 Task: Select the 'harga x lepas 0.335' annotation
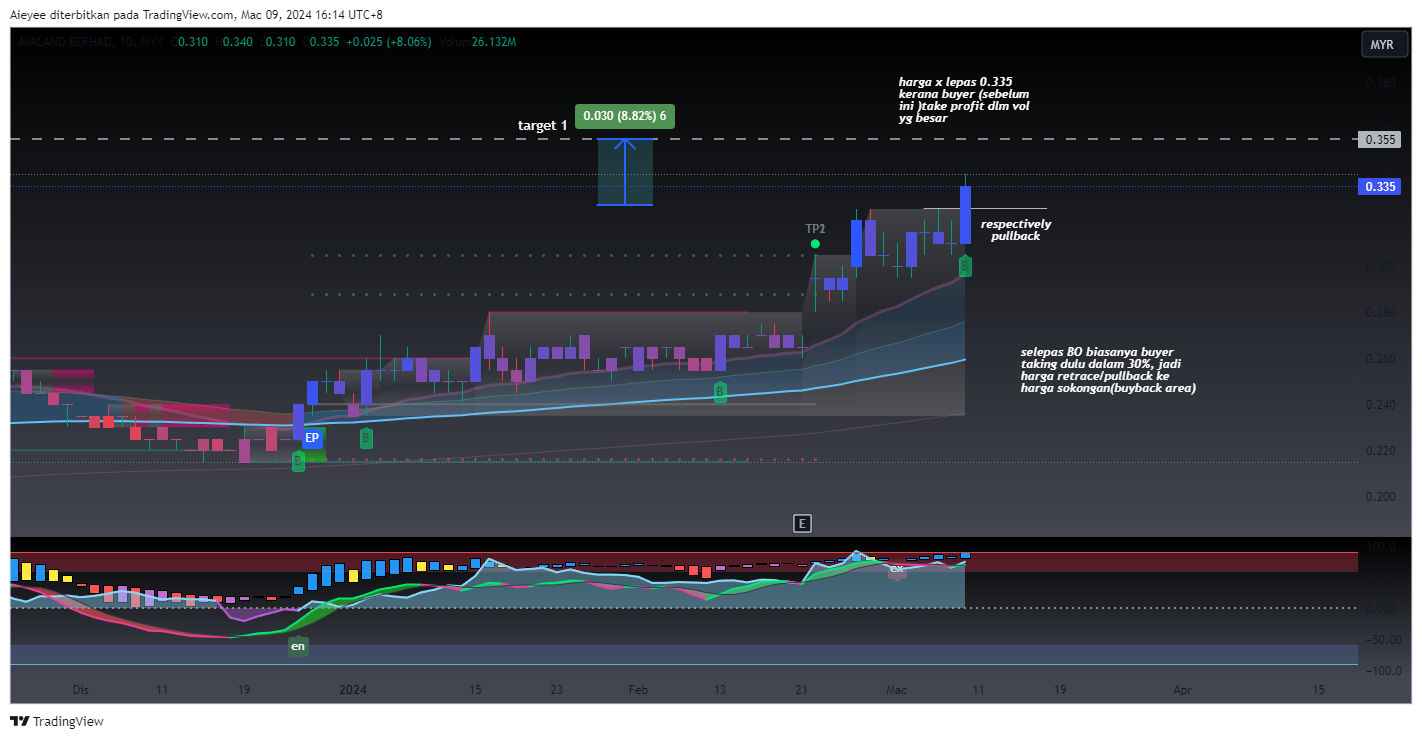pos(964,100)
